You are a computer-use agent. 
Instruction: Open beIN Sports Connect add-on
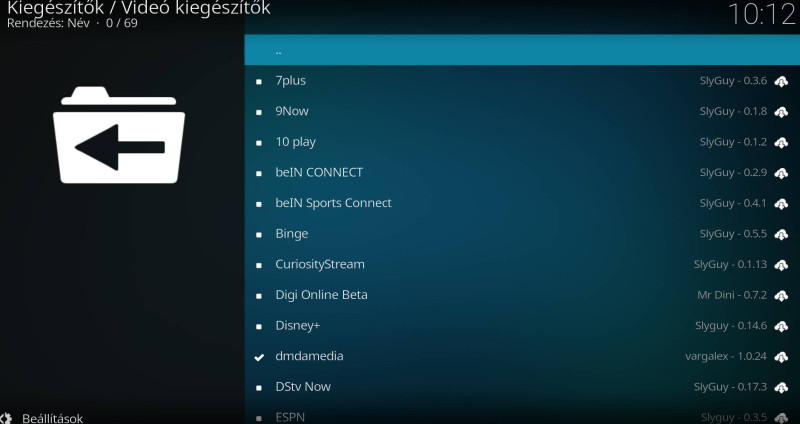(522, 203)
